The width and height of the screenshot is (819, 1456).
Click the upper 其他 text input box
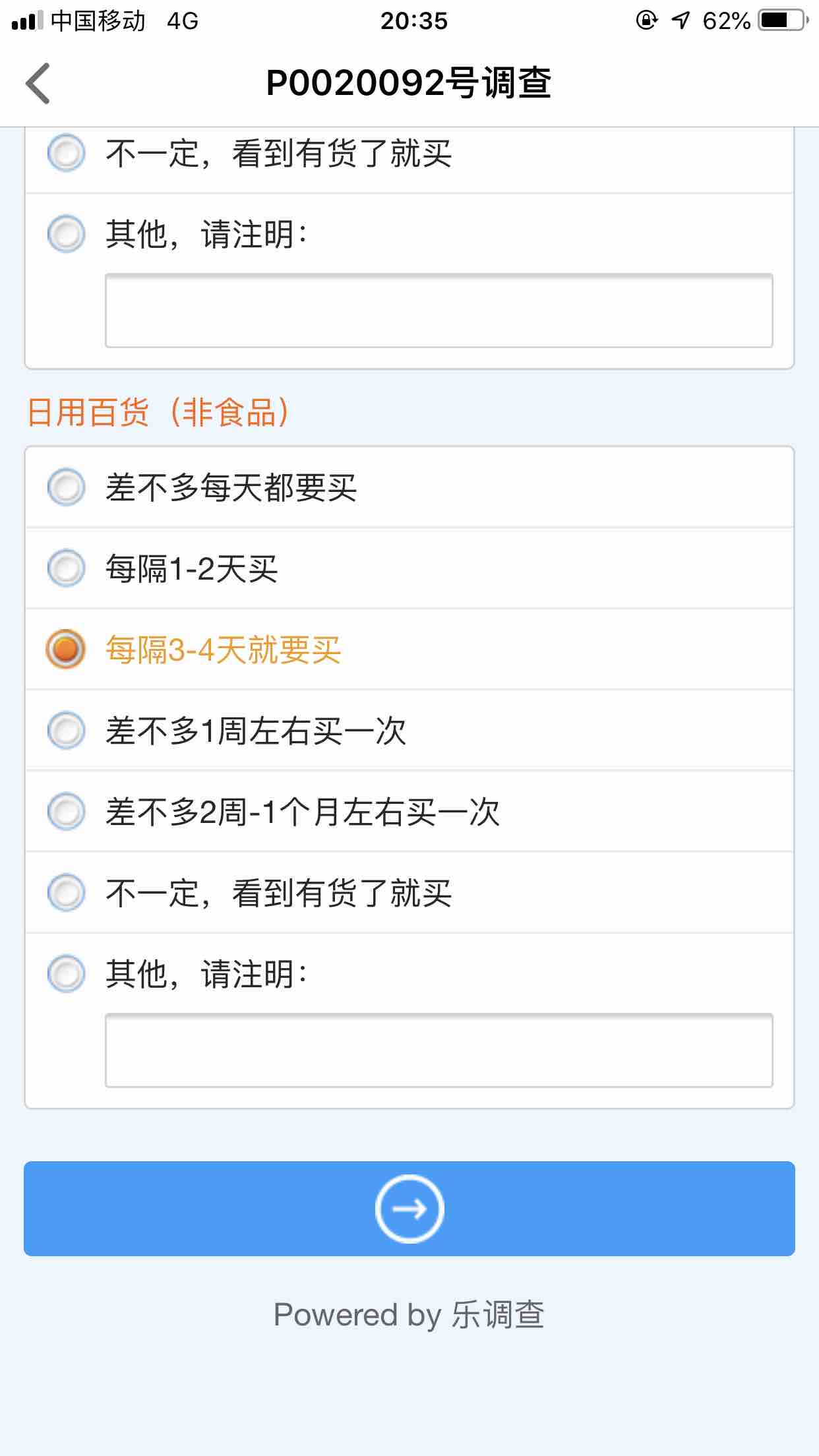(439, 311)
